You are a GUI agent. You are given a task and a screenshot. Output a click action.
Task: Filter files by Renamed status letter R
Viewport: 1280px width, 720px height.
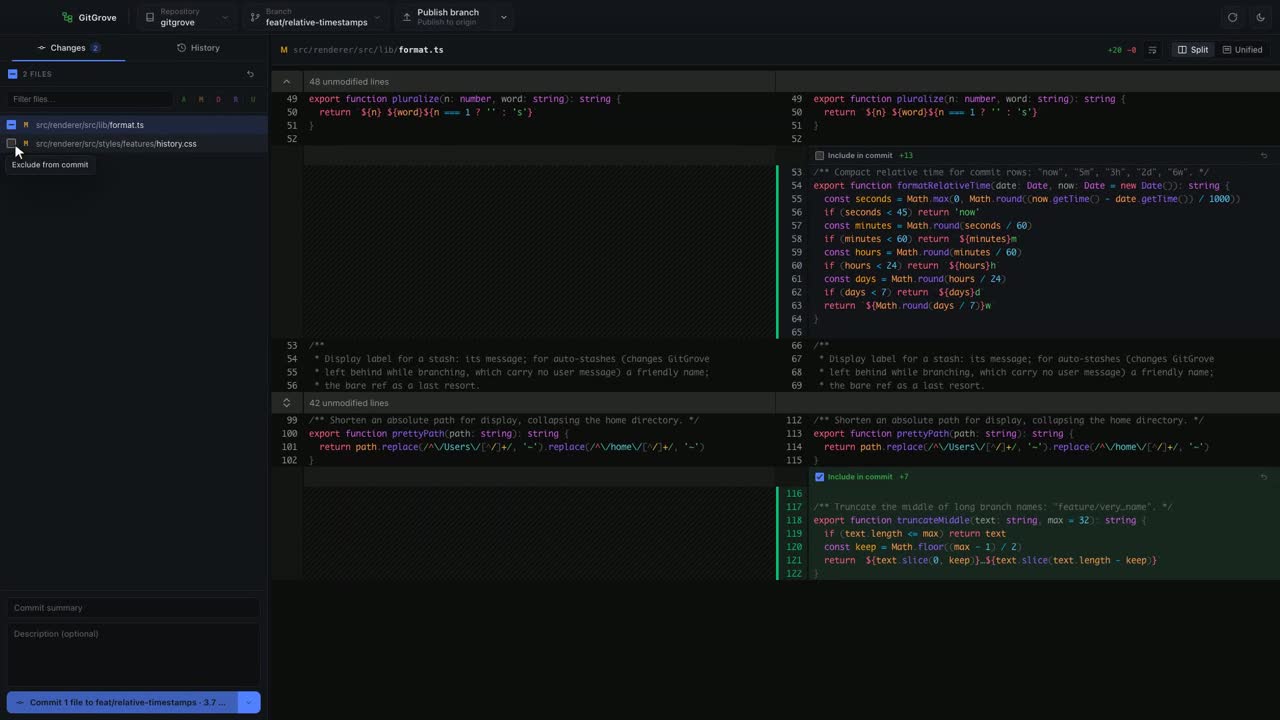235,99
